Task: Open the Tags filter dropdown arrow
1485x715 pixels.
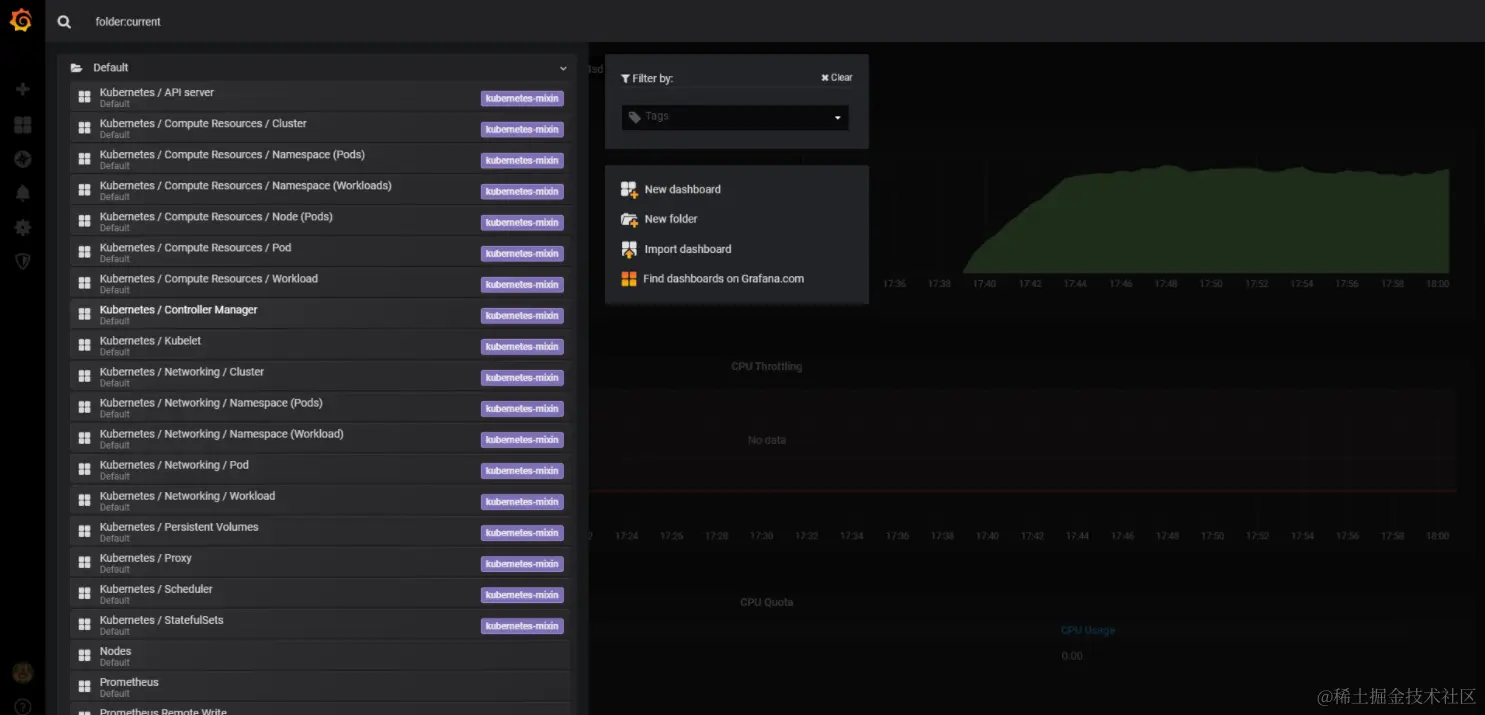Action: point(838,118)
